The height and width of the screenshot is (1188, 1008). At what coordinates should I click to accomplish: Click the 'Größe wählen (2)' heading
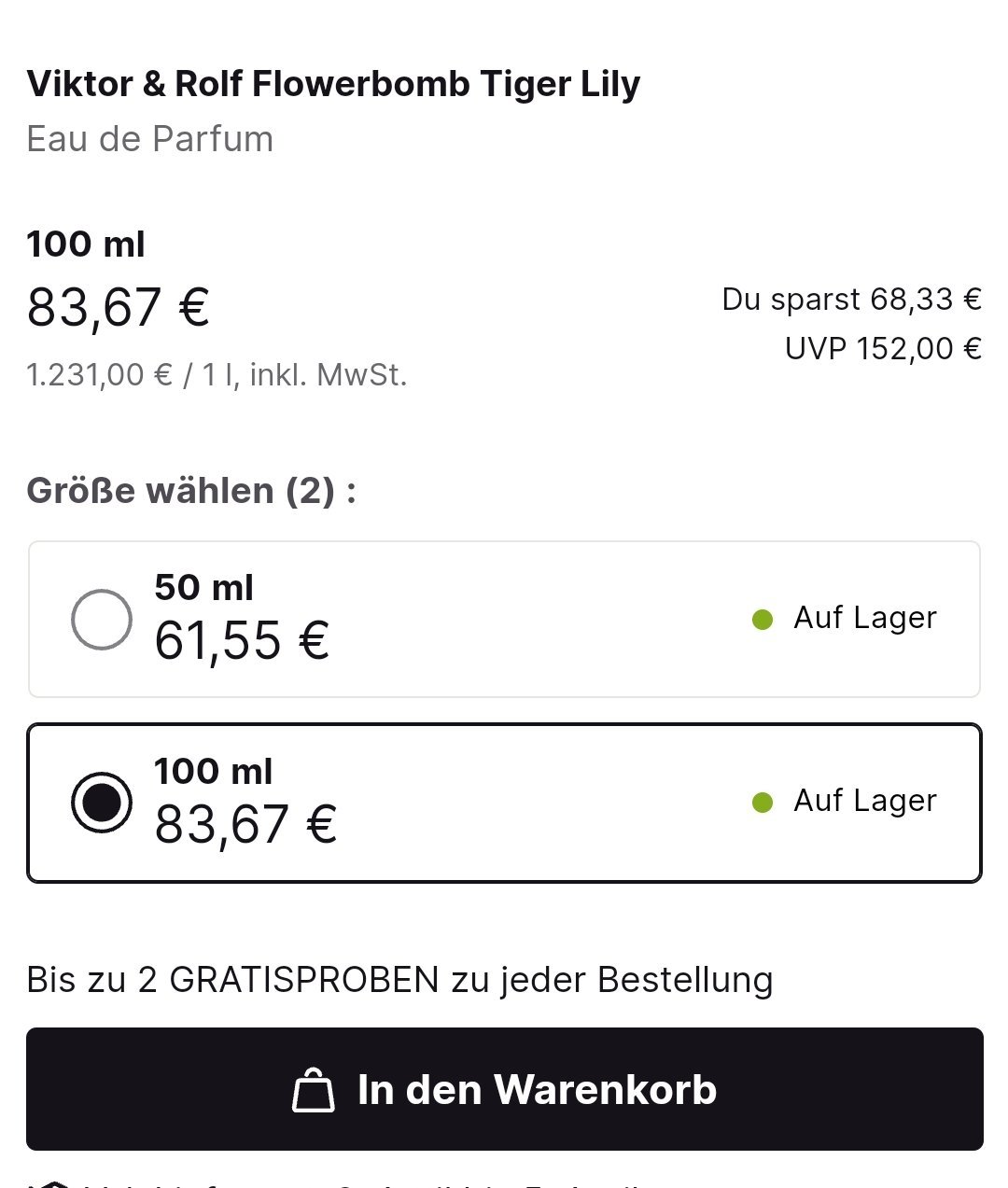tap(191, 490)
